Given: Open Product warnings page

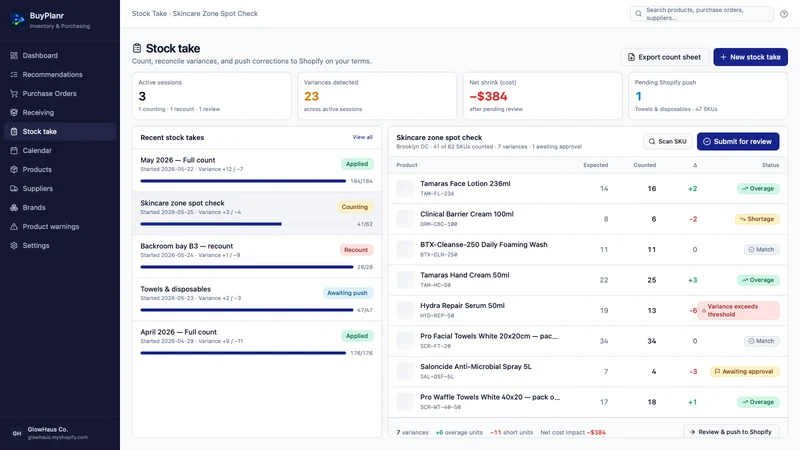Looking at the screenshot, I should click(x=60, y=227).
